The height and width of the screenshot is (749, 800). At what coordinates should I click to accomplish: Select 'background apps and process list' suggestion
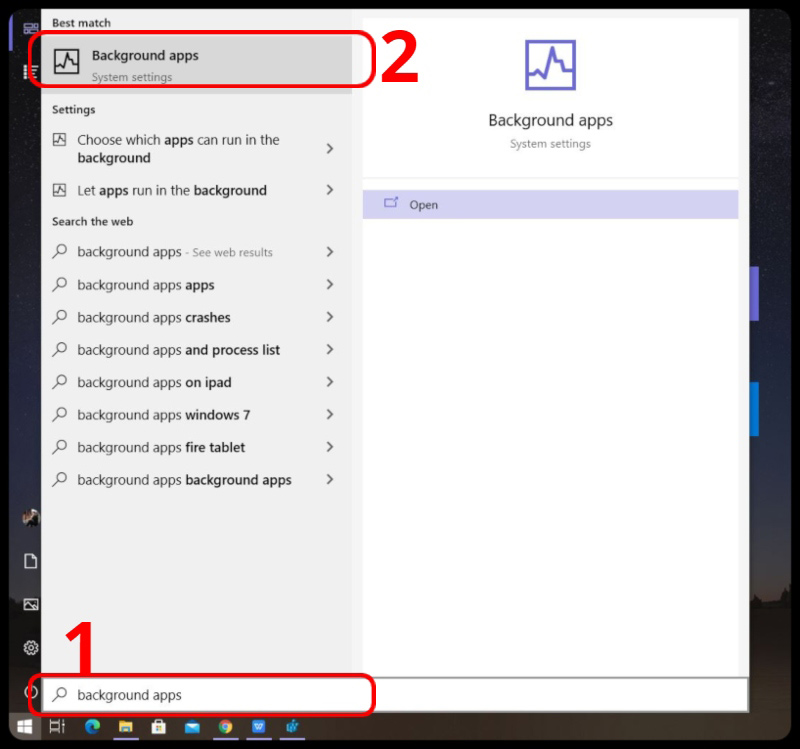click(x=178, y=350)
